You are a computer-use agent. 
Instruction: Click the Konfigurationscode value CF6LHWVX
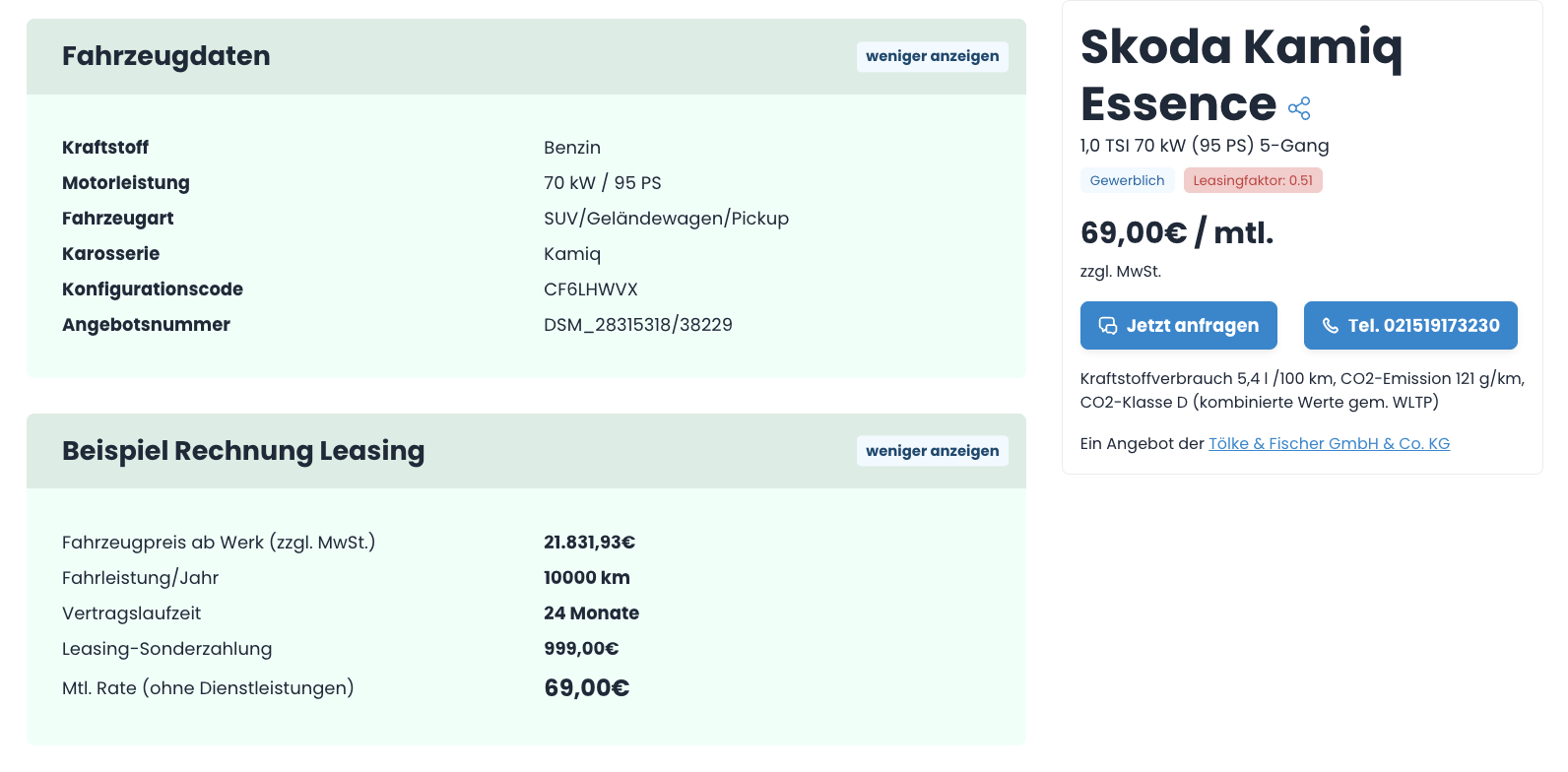[x=591, y=289]
